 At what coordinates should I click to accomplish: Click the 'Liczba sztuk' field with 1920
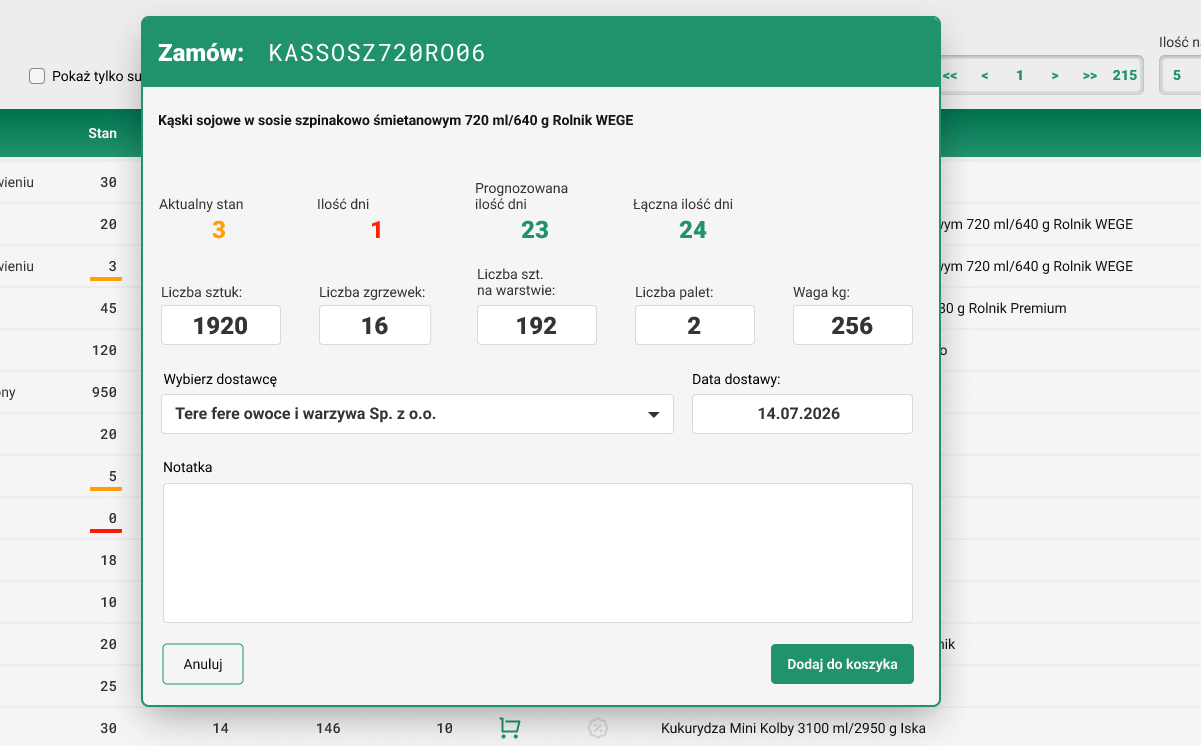[221, 326]
